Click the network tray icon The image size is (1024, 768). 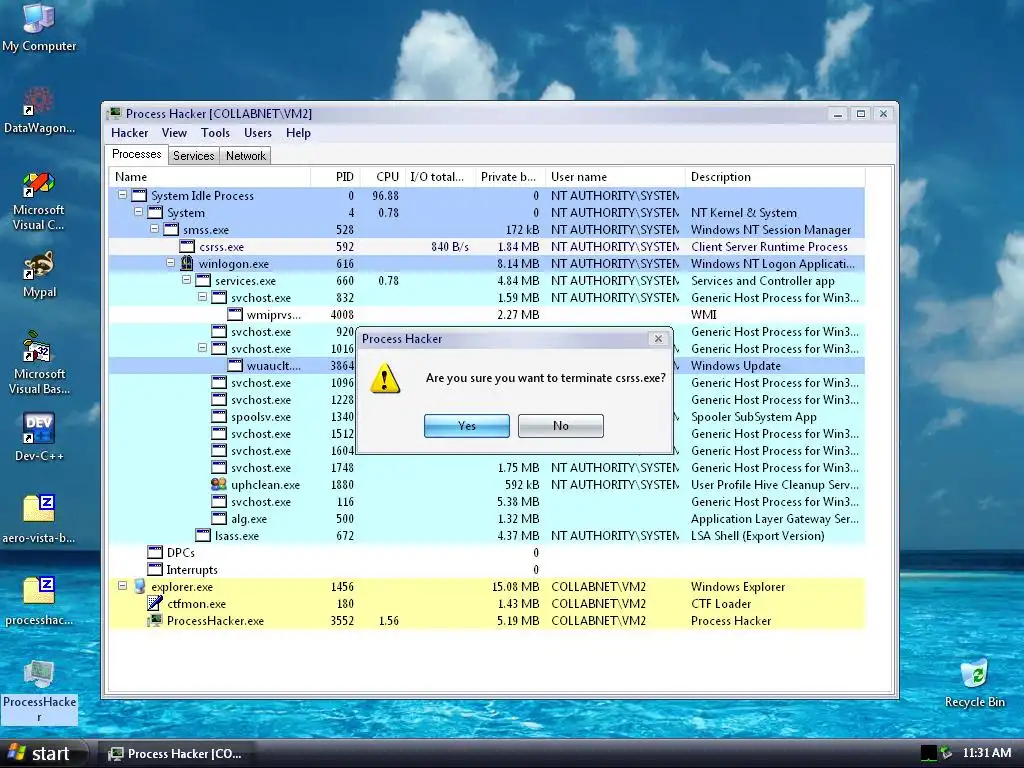[x=946, y=753]
